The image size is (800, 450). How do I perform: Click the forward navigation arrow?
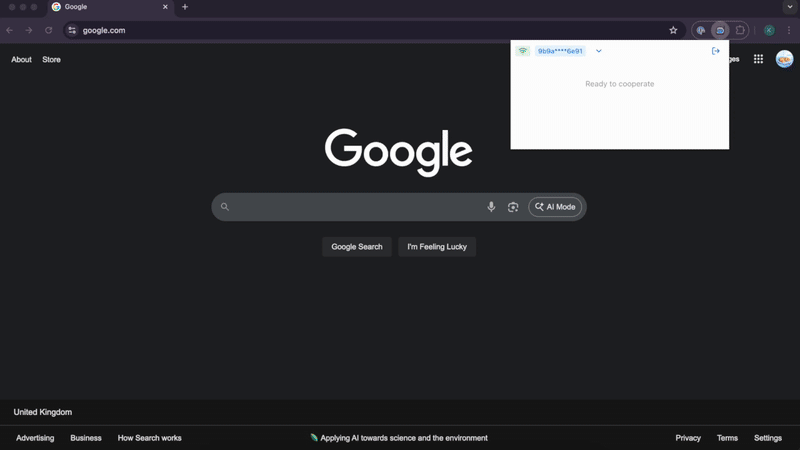point(29,30)
